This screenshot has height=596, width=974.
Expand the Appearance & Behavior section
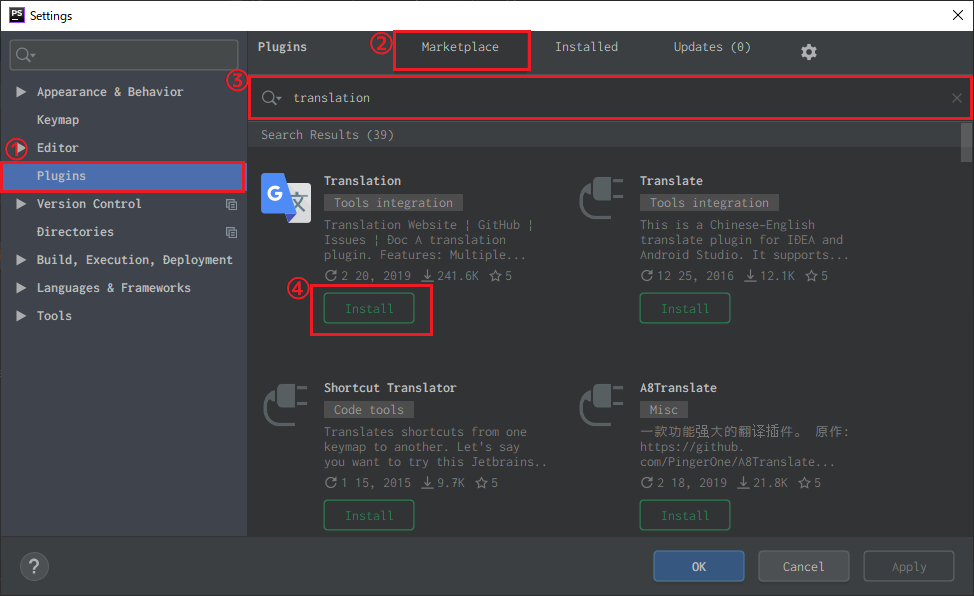21,91
